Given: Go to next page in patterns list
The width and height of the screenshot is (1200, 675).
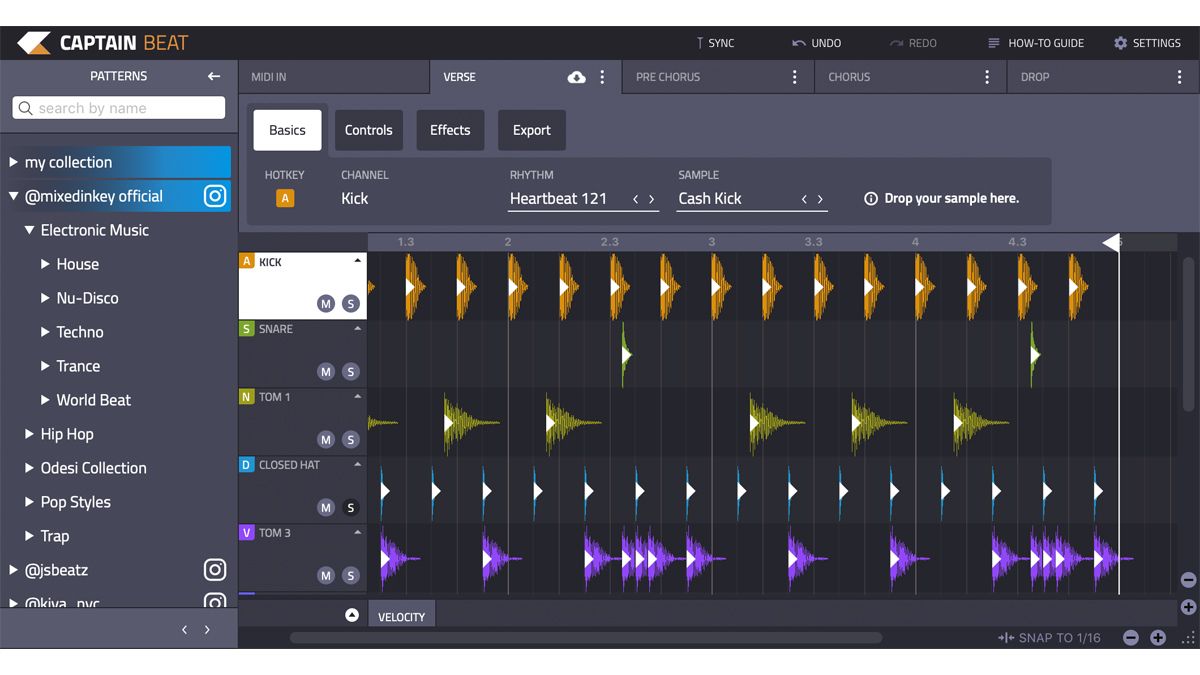Looking at the screenshot, I should (207, 630).
